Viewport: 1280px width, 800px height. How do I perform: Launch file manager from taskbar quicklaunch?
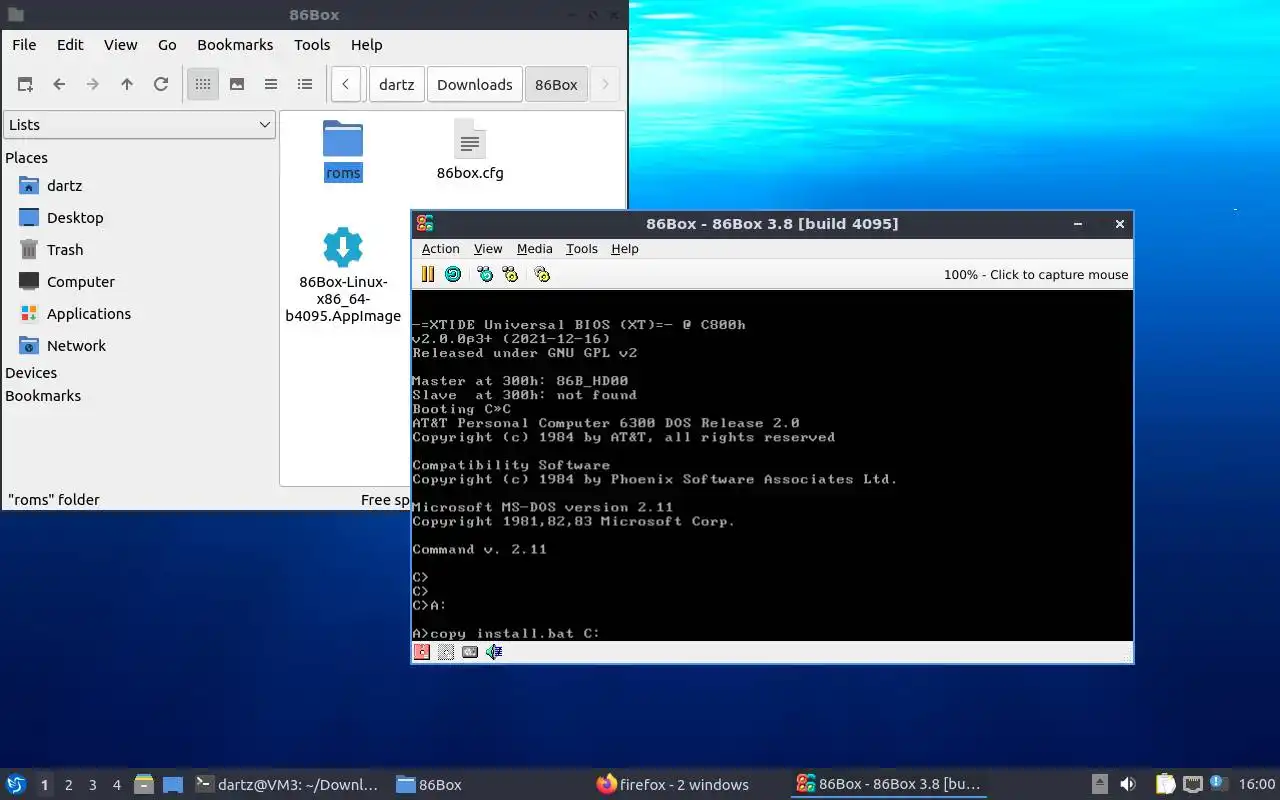144,785
